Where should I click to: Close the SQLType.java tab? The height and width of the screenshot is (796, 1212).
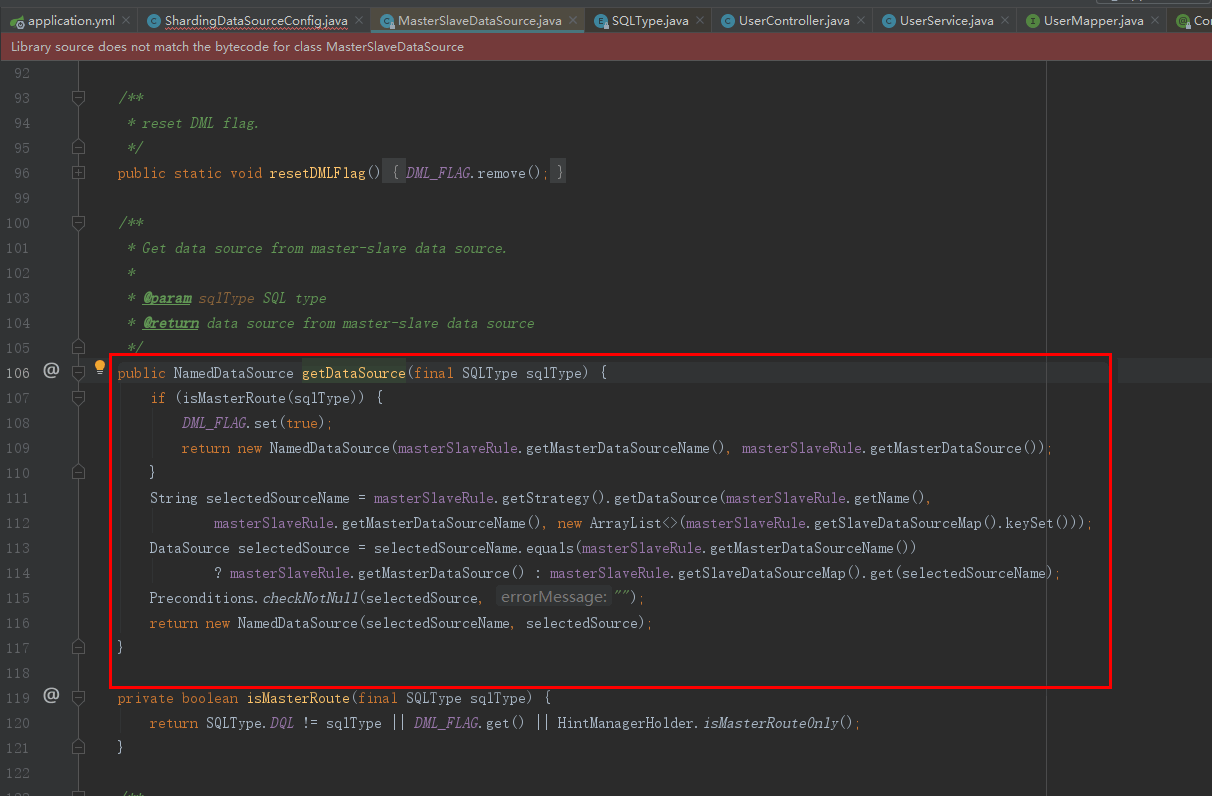point(699,21)
